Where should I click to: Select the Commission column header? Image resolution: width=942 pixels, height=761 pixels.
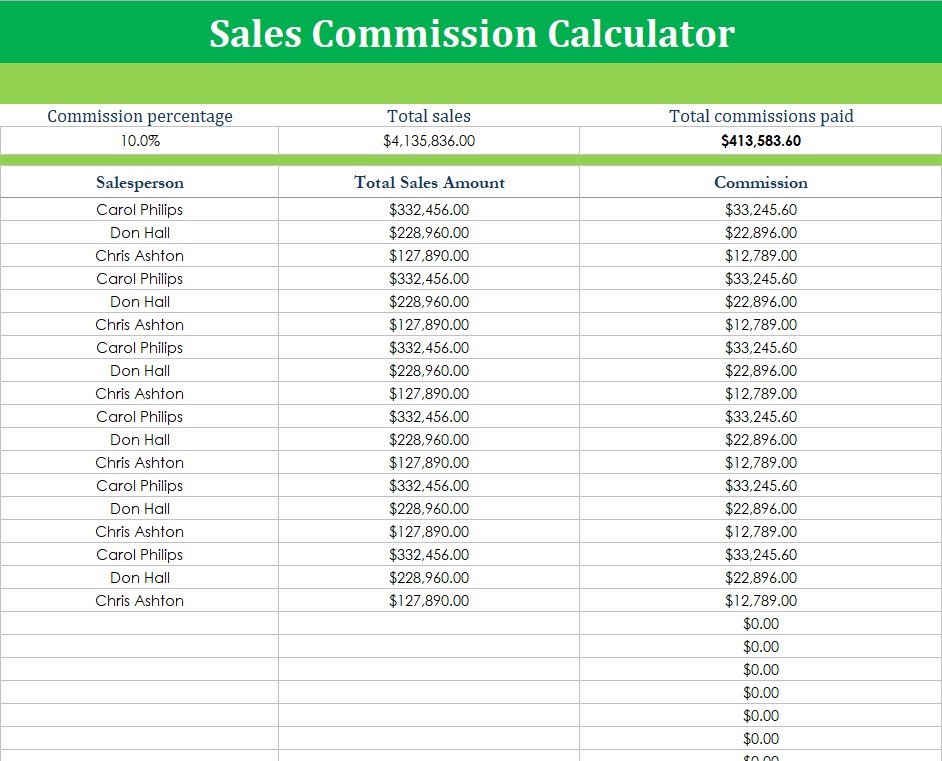pos(761,182)
